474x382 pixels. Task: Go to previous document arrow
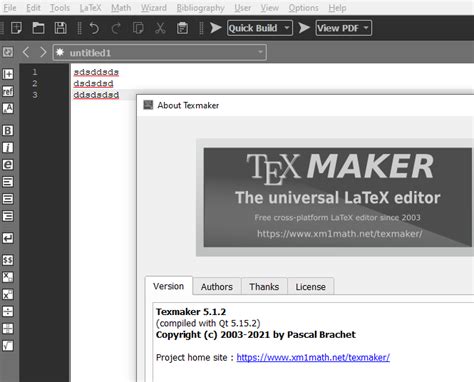pos(26,52)
